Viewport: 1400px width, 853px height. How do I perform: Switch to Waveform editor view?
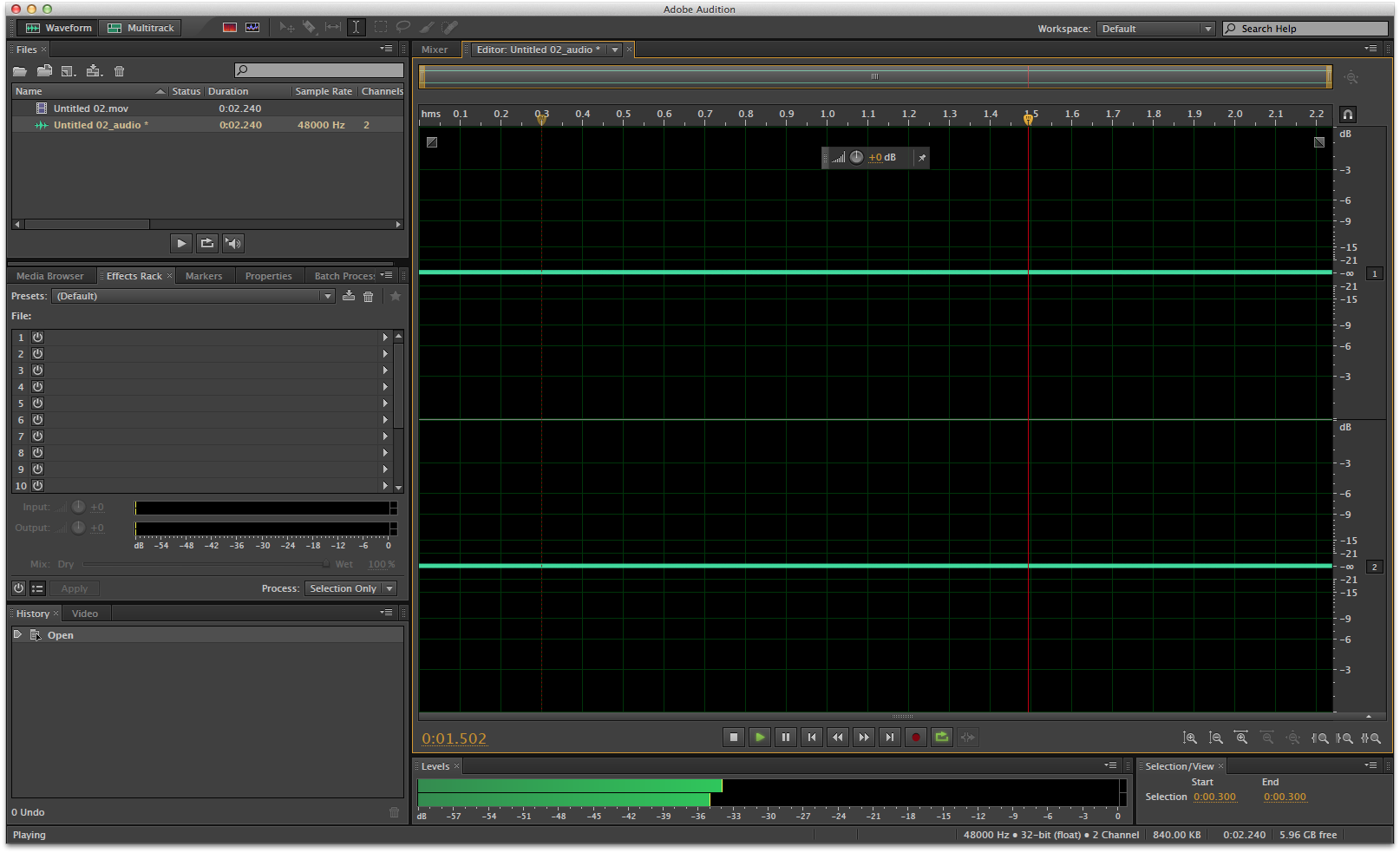58,28
